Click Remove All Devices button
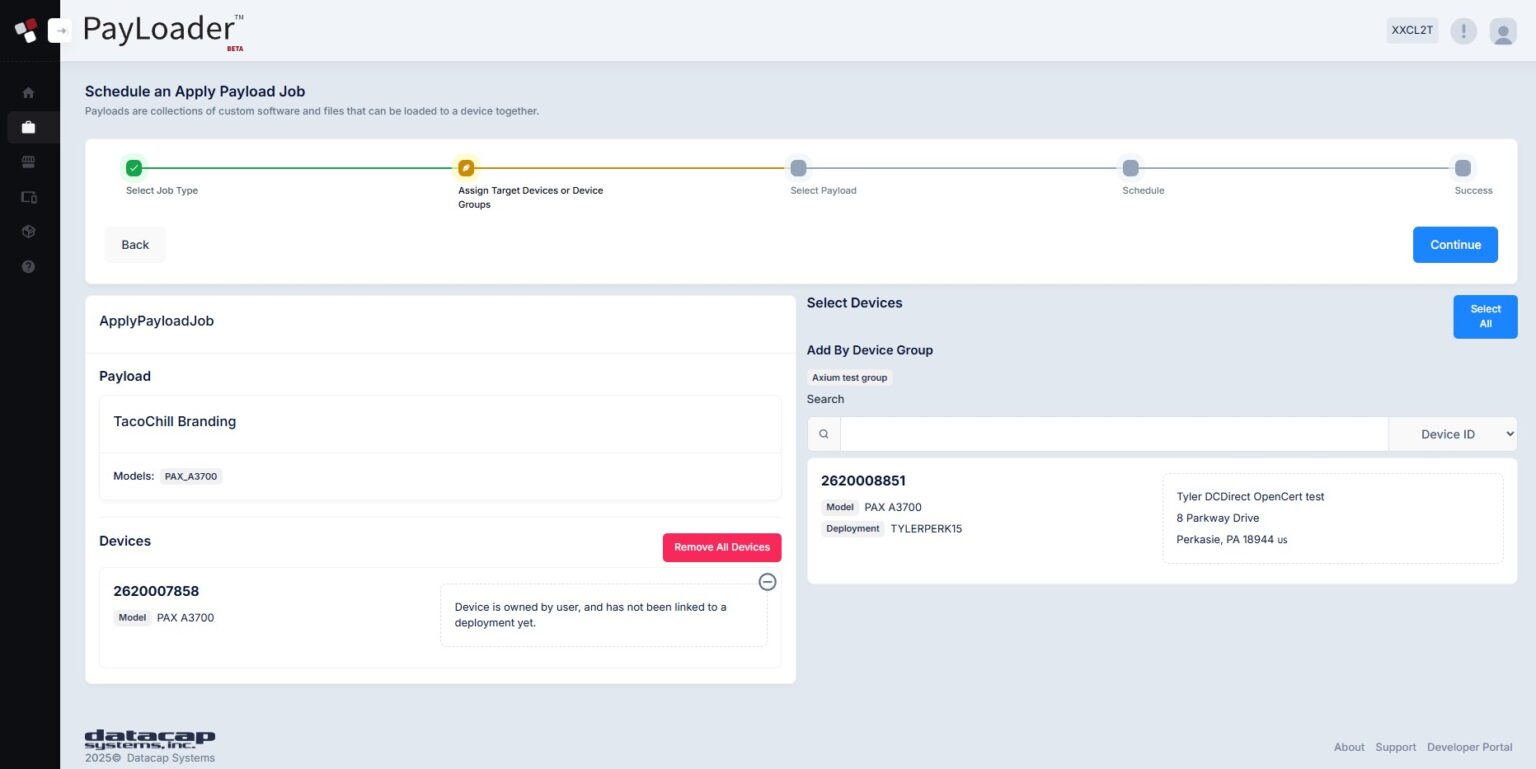 click(722, 547)
